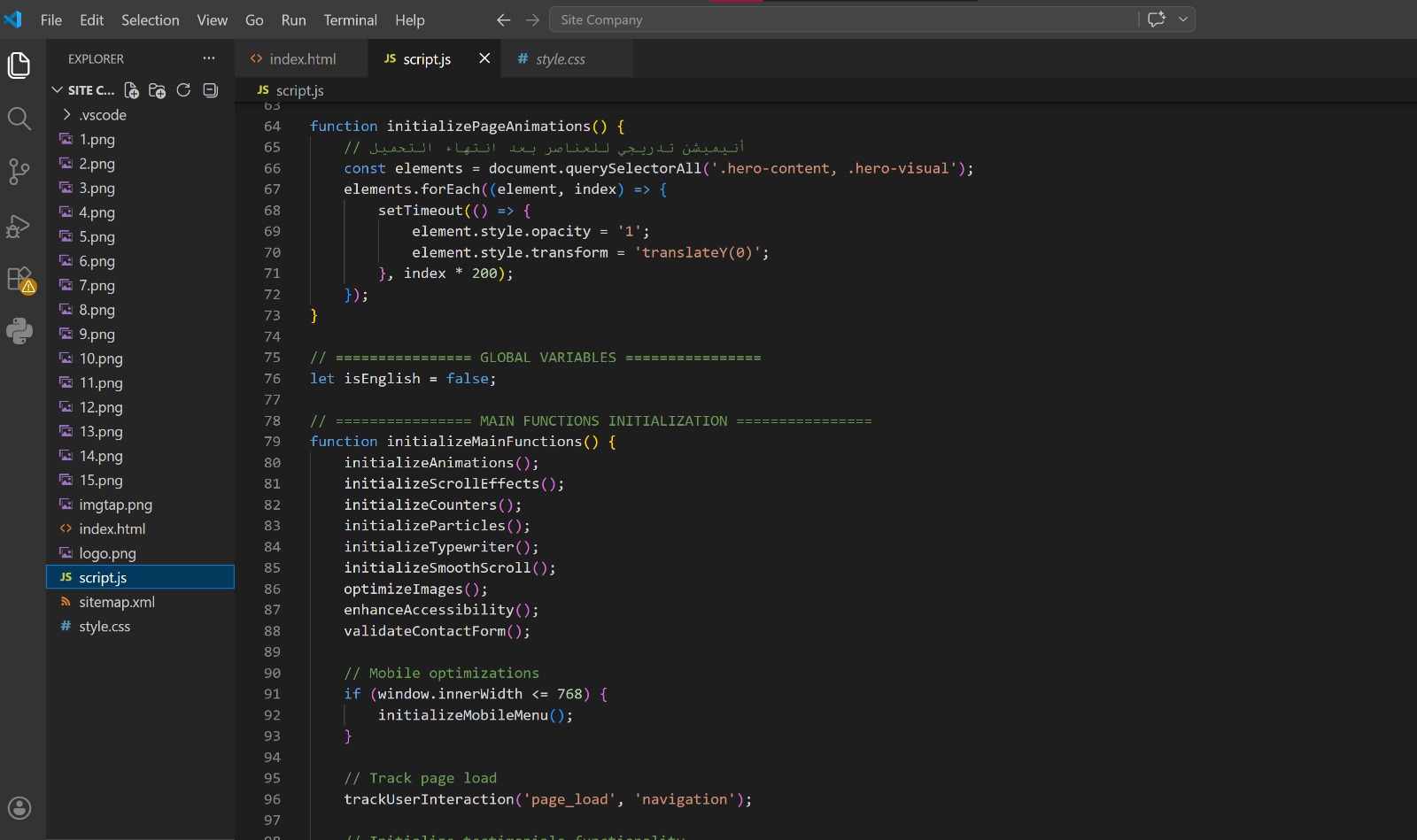Open the Search view in activity bar
Viewport: 1417px width, 840px height.
(x=19, y=119)
